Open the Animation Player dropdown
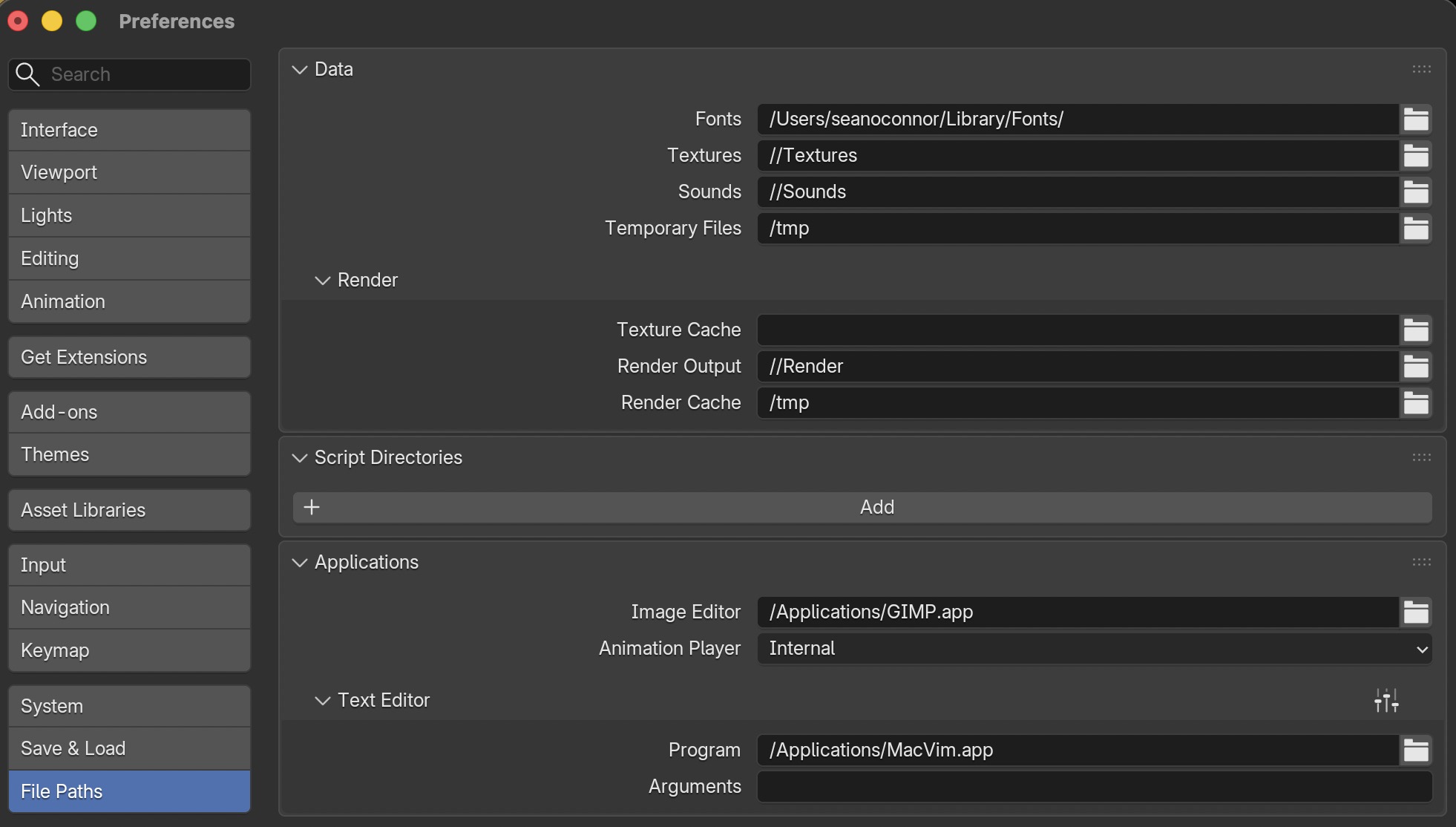This screenshot has height=827, width=1456. coord(1095,648)
